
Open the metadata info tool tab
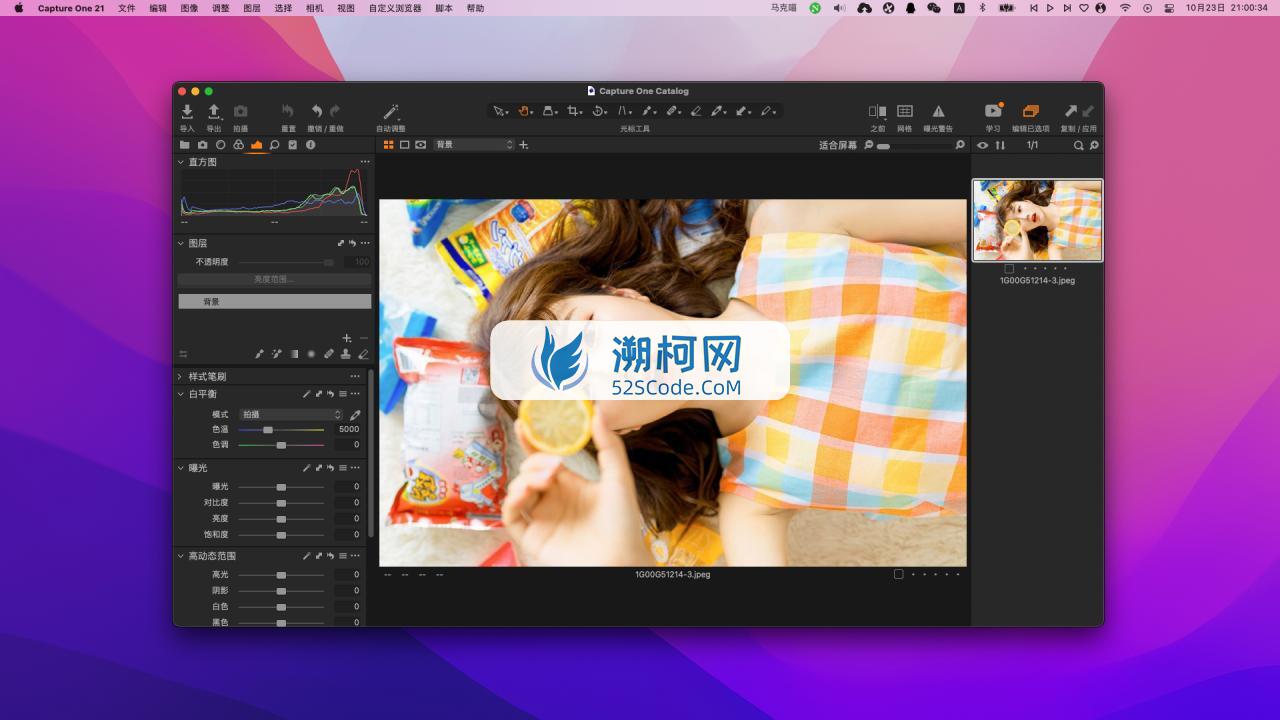[311, 145]
